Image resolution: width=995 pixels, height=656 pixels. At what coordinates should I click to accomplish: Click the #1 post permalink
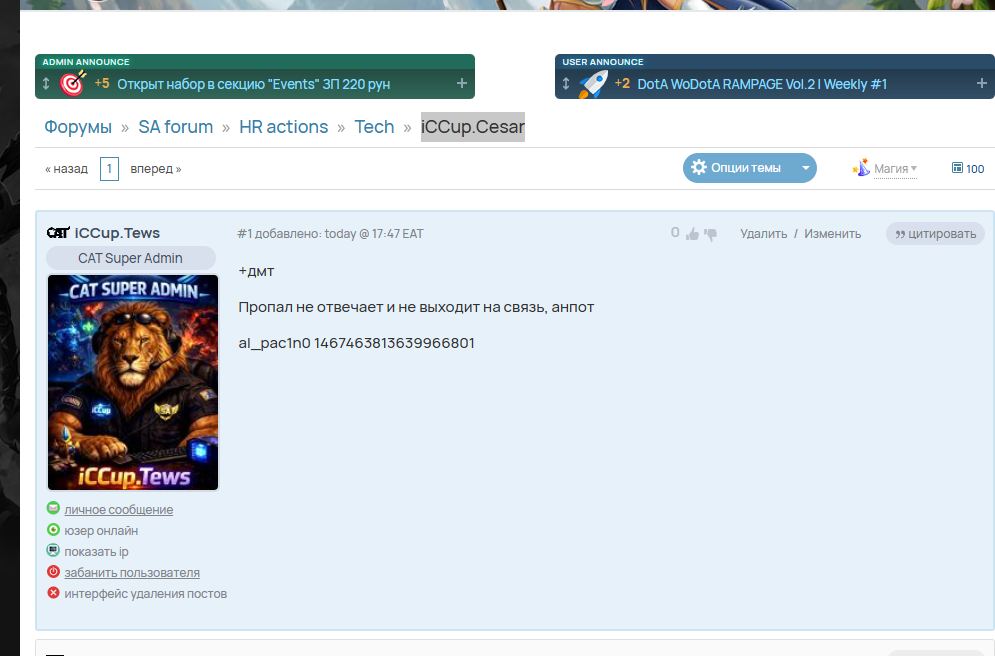tap(244, 233)
